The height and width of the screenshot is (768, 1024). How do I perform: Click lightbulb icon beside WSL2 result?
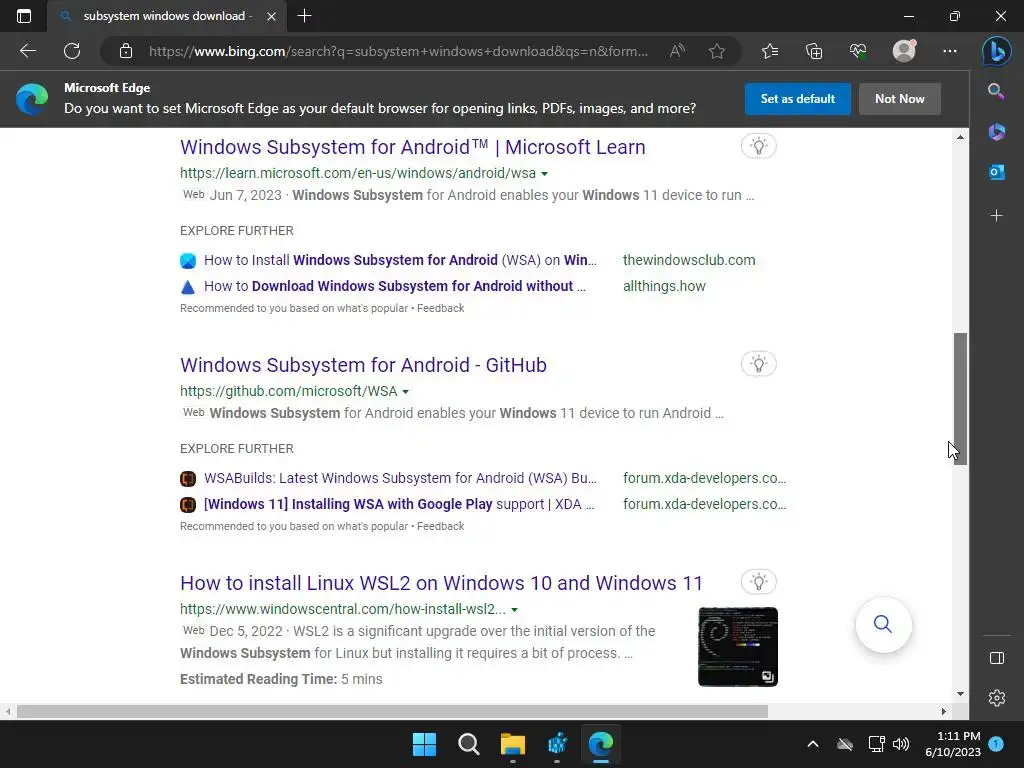pos(758,581)
